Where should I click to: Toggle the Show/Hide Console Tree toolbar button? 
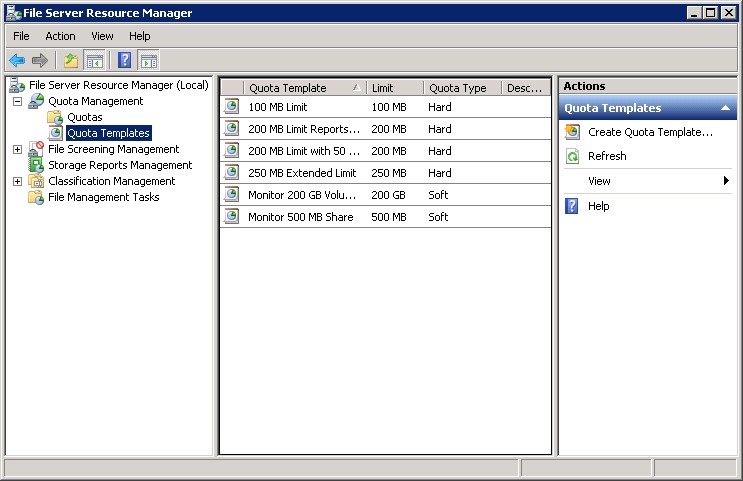pos(95,61)
